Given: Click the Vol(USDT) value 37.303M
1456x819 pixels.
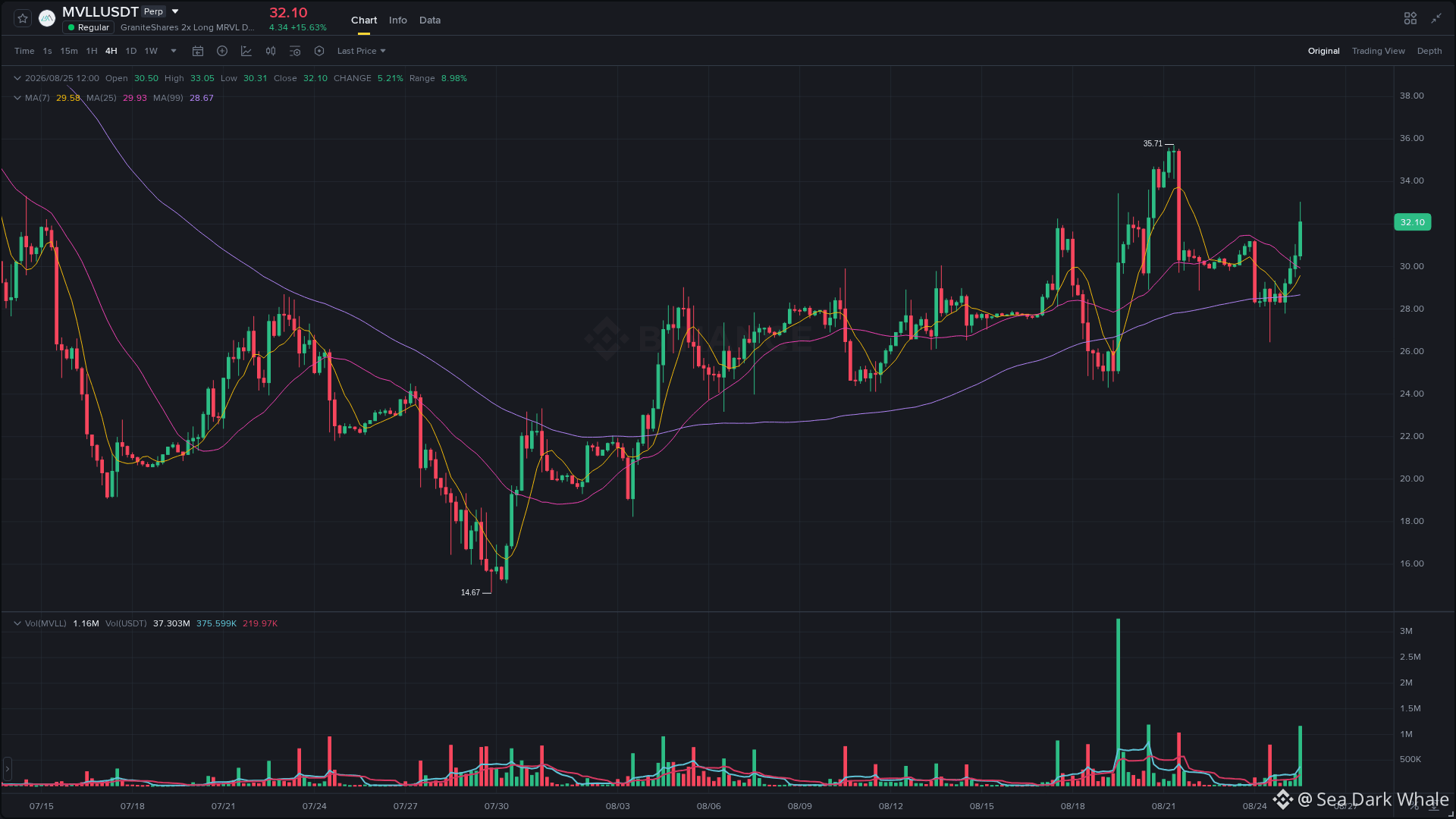Looking at the screenshot, I should (171, 623).
